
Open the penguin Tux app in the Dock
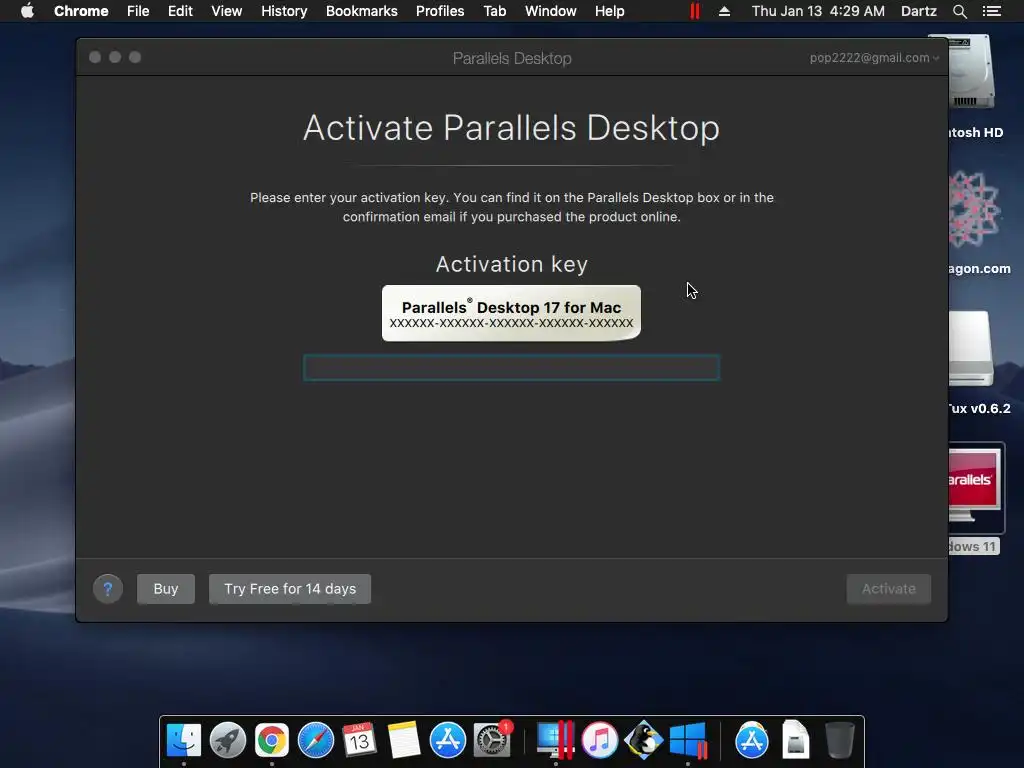[x=643, y=740]
